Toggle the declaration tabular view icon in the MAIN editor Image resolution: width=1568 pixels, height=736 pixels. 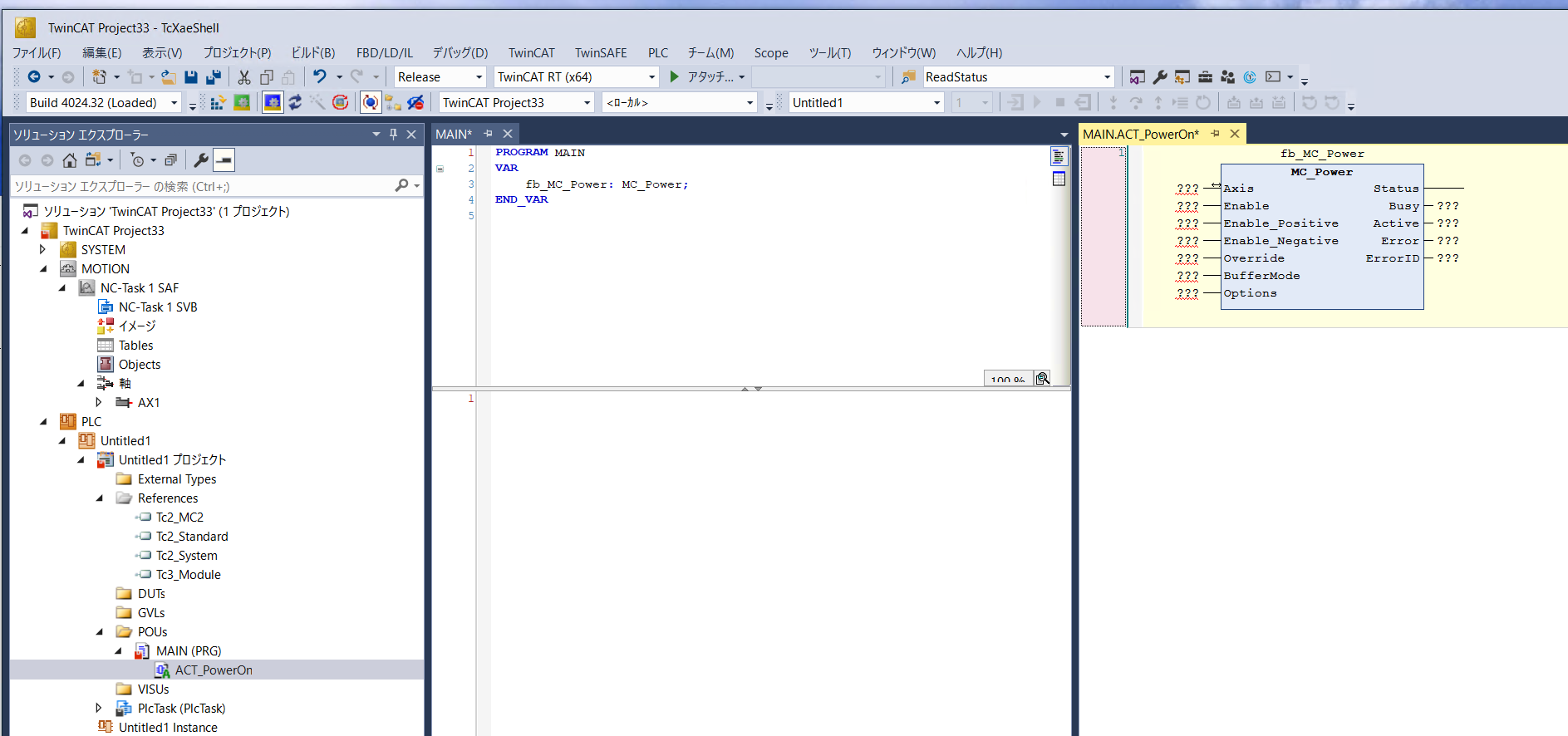(1059, 179)
